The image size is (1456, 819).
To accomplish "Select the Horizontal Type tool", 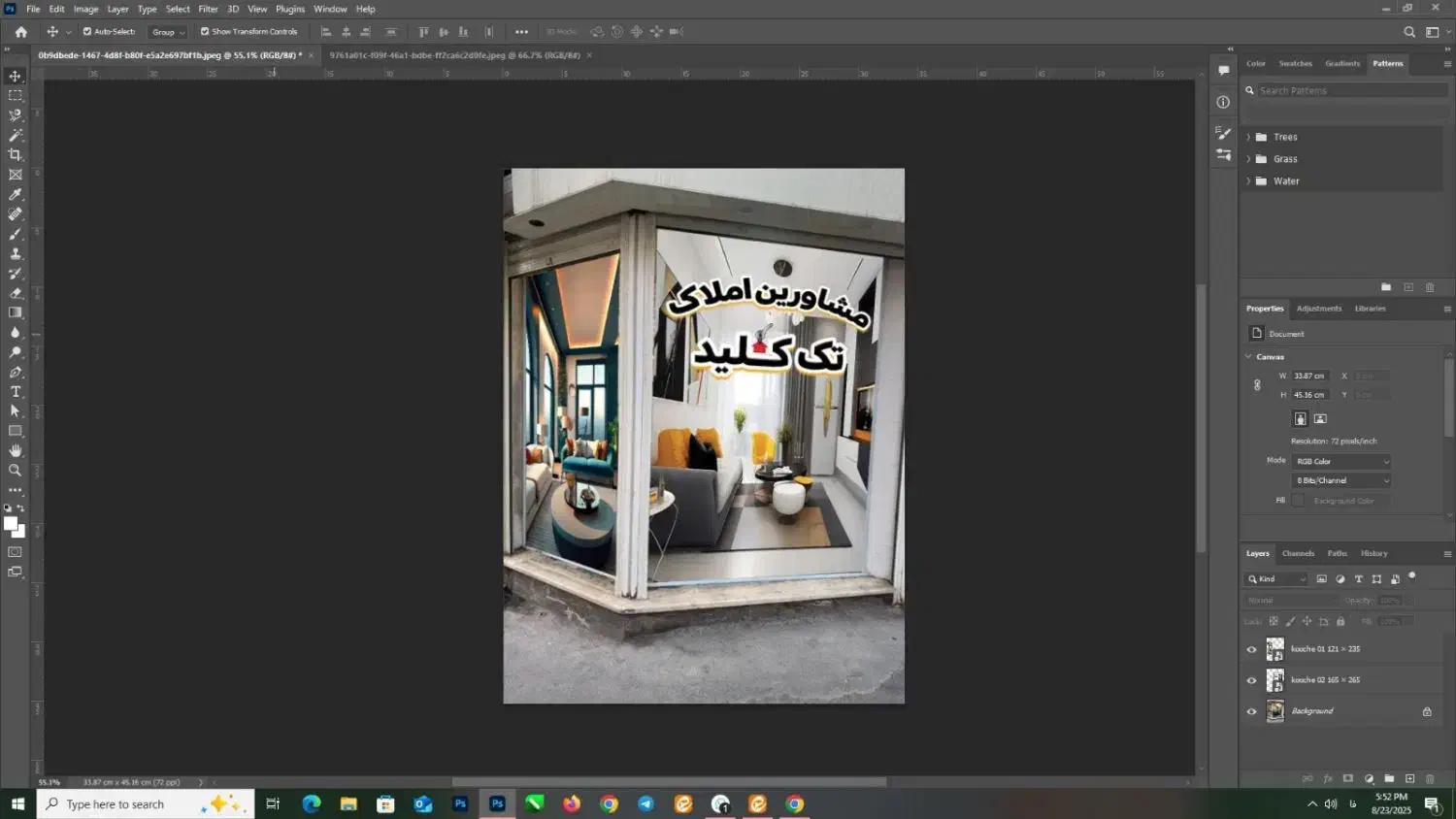I will coord(16,392).
